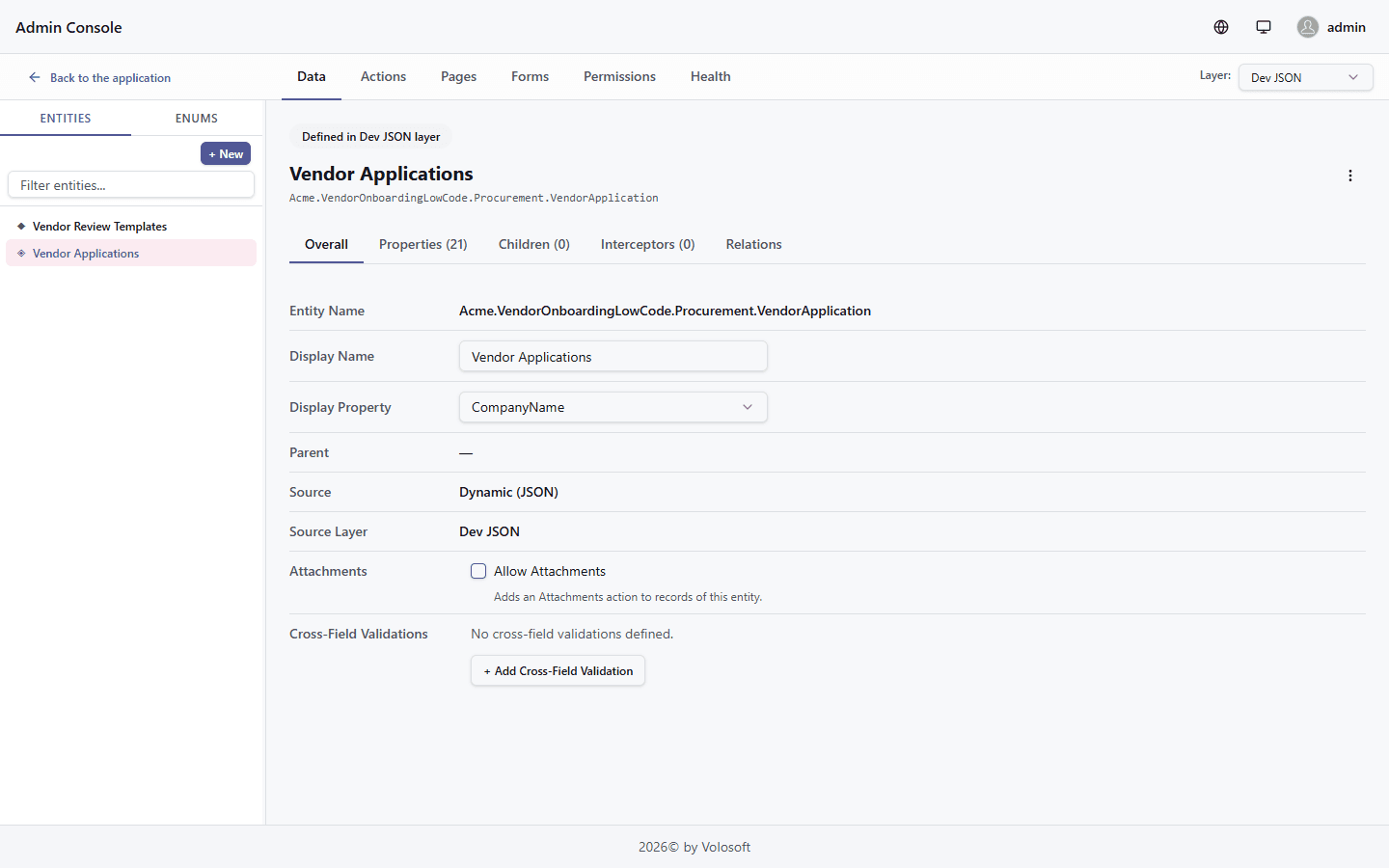
Task: Click the + New entity button
Action: (x=226, y=153)
